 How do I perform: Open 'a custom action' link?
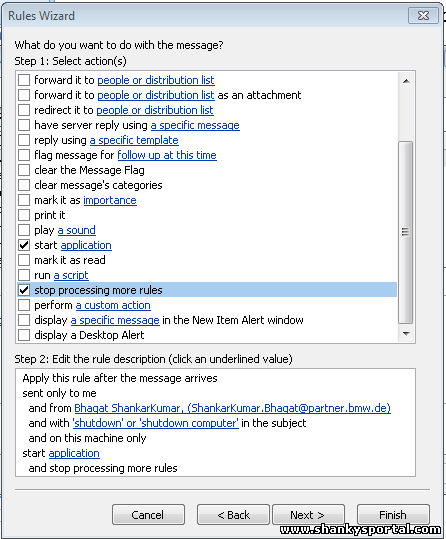point(113,305)
